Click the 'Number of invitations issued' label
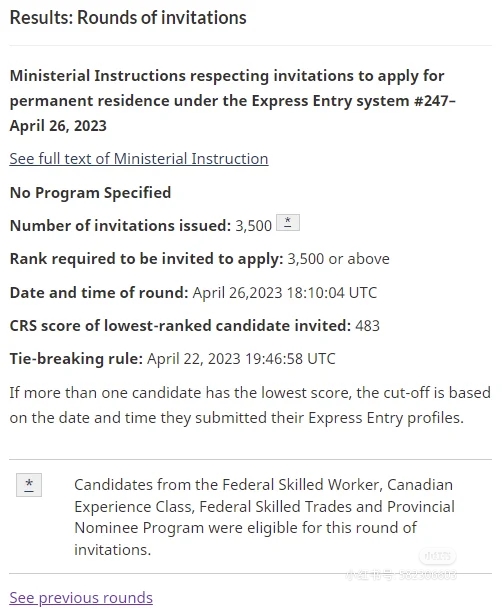This screenshot has width=502, height=612. point(120,226)
